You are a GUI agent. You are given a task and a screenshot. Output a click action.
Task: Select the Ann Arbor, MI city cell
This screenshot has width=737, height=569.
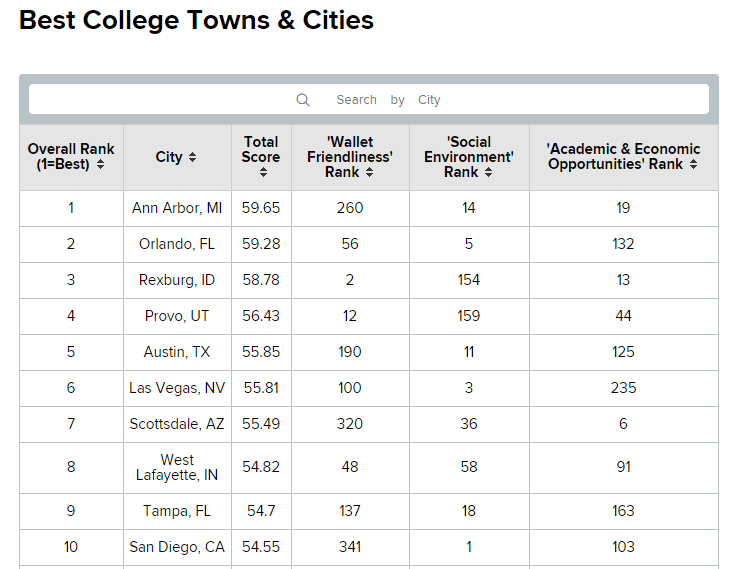point(177,208)
